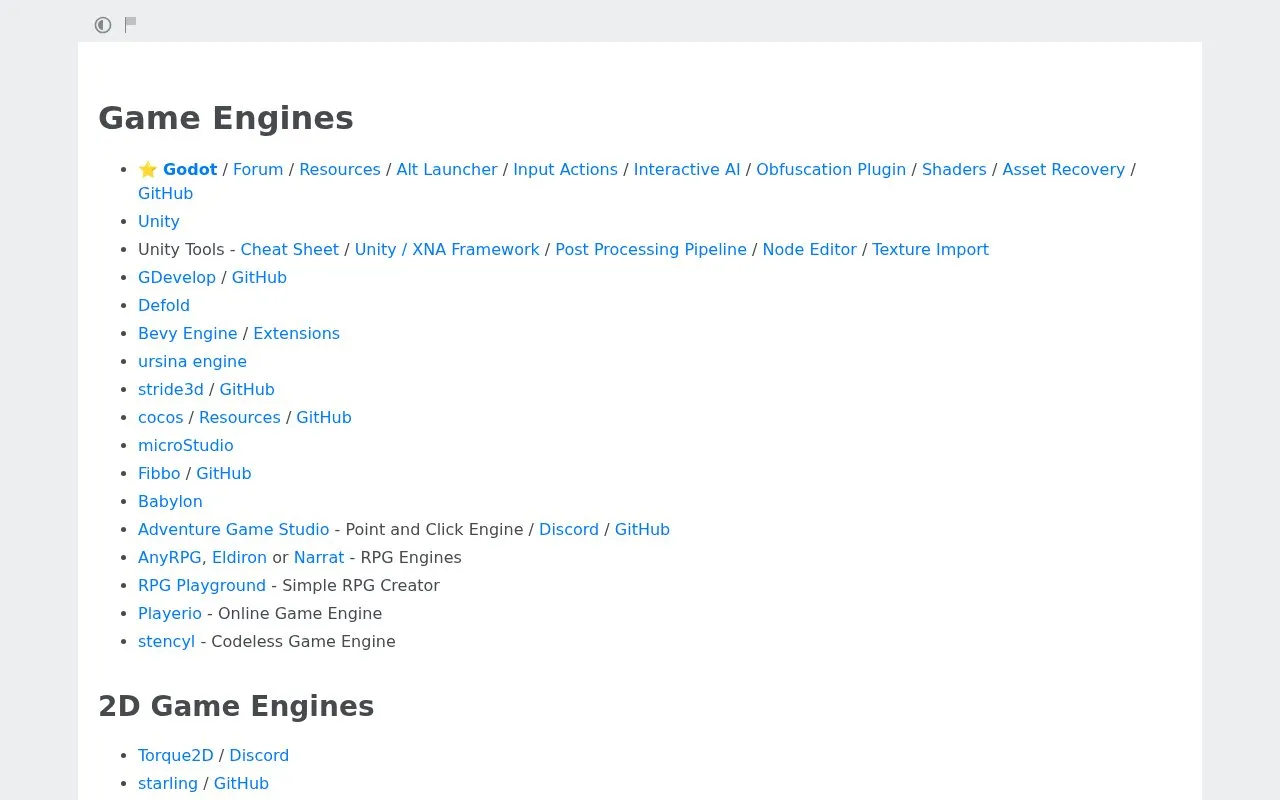This screenshot has height=800, width=1280.
Task: Follow the Extensions link for Bevy
Action: 296,333
